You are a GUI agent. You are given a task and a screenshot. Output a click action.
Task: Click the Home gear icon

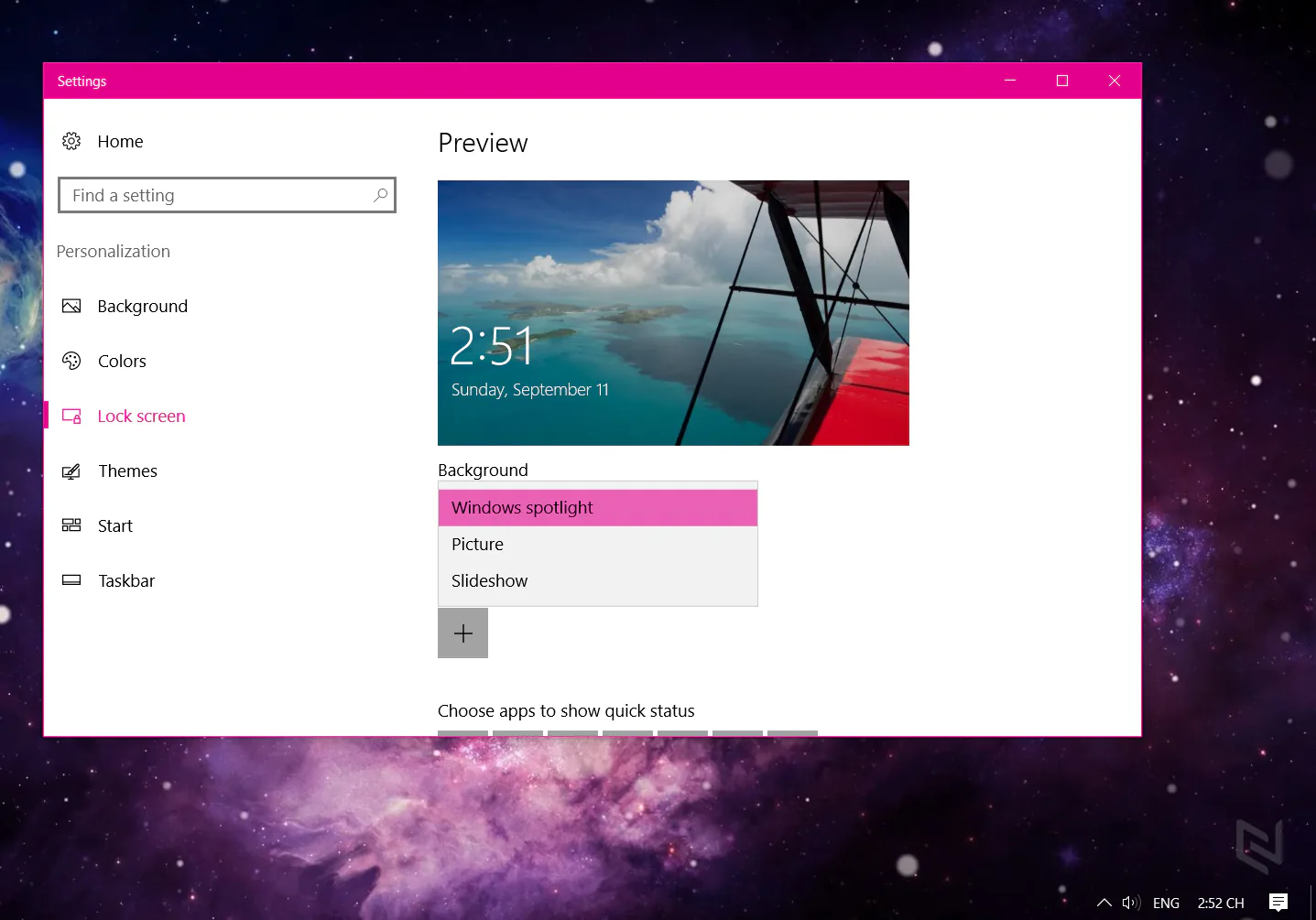71,141
